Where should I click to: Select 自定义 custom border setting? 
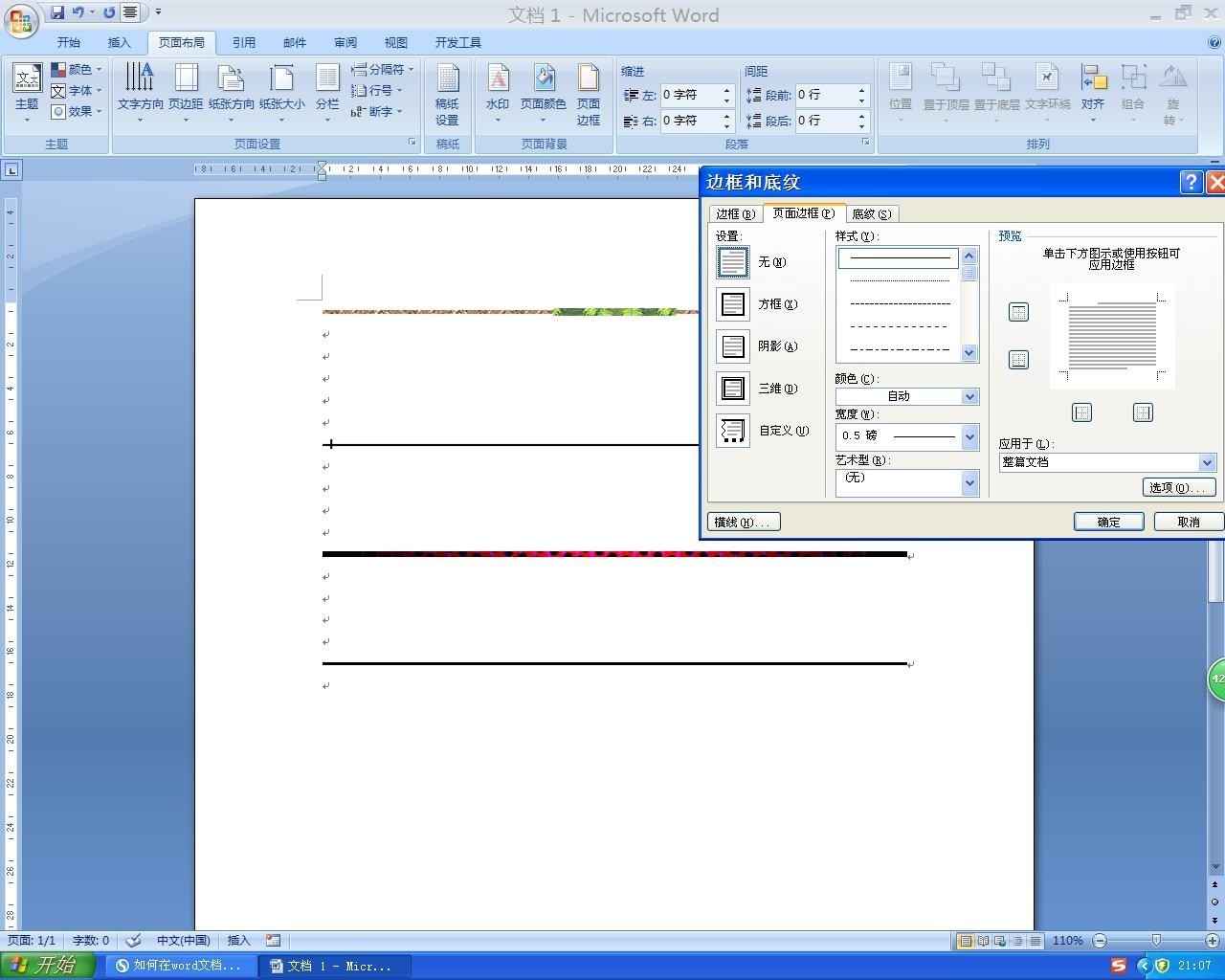[x=733, y=431]
